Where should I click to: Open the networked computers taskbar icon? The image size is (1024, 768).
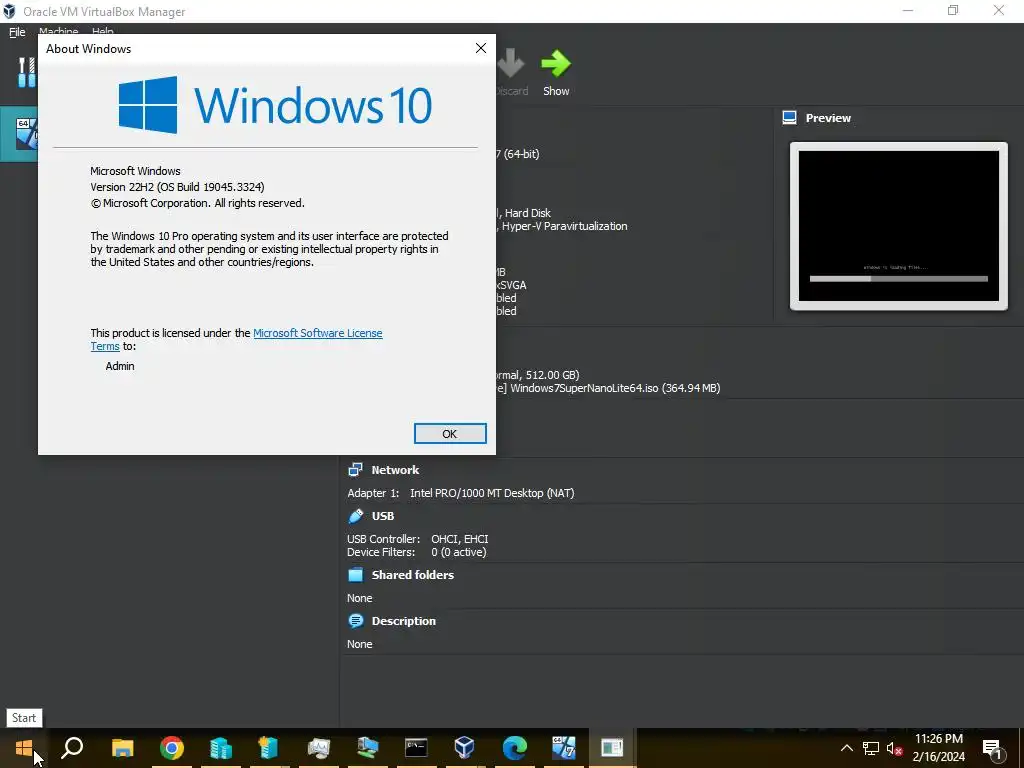click(367, 748)
